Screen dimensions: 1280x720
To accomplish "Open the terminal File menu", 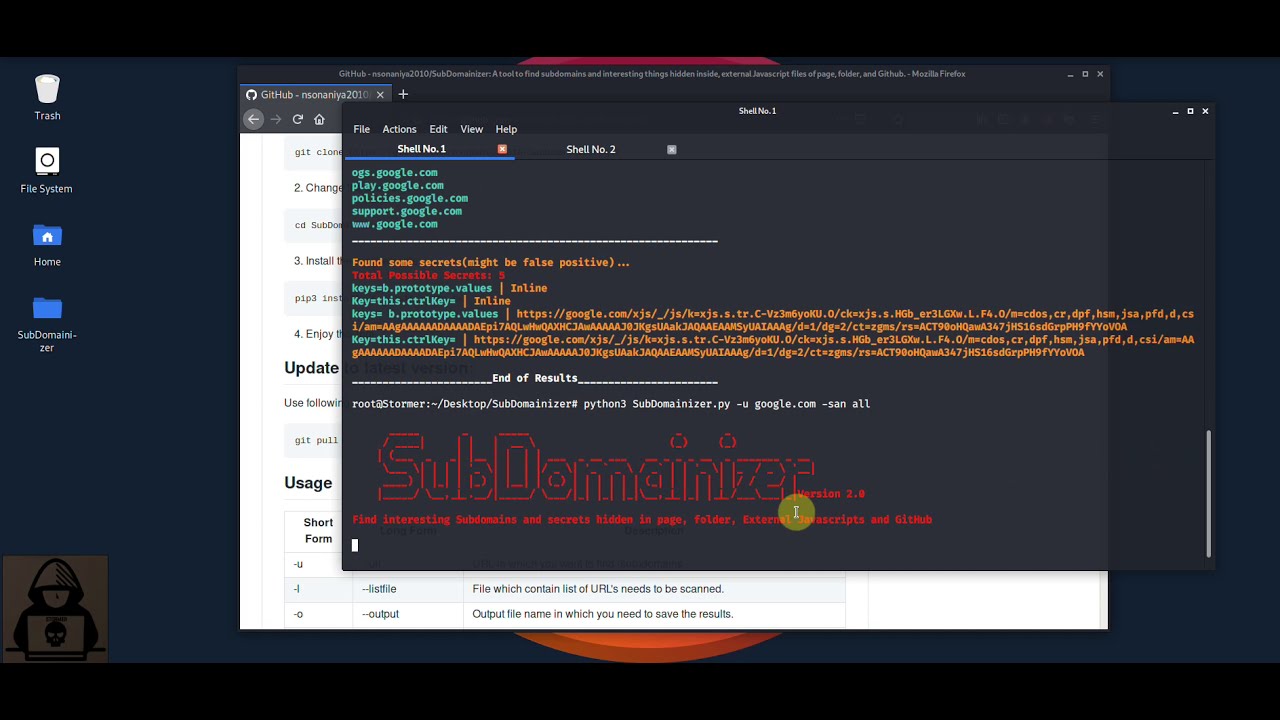I will pos(361,129).
